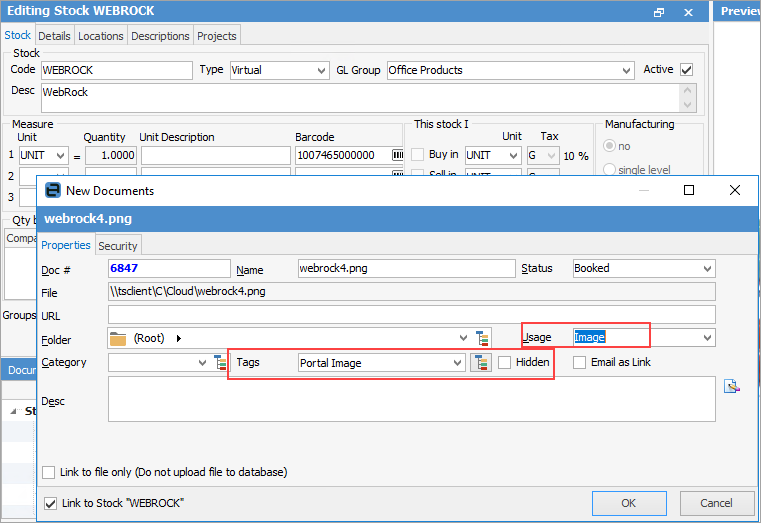Viewport: 761px width, 523px height.
Task: Click the barcode icon beside 1007465000000
Action: pos(397,156)
